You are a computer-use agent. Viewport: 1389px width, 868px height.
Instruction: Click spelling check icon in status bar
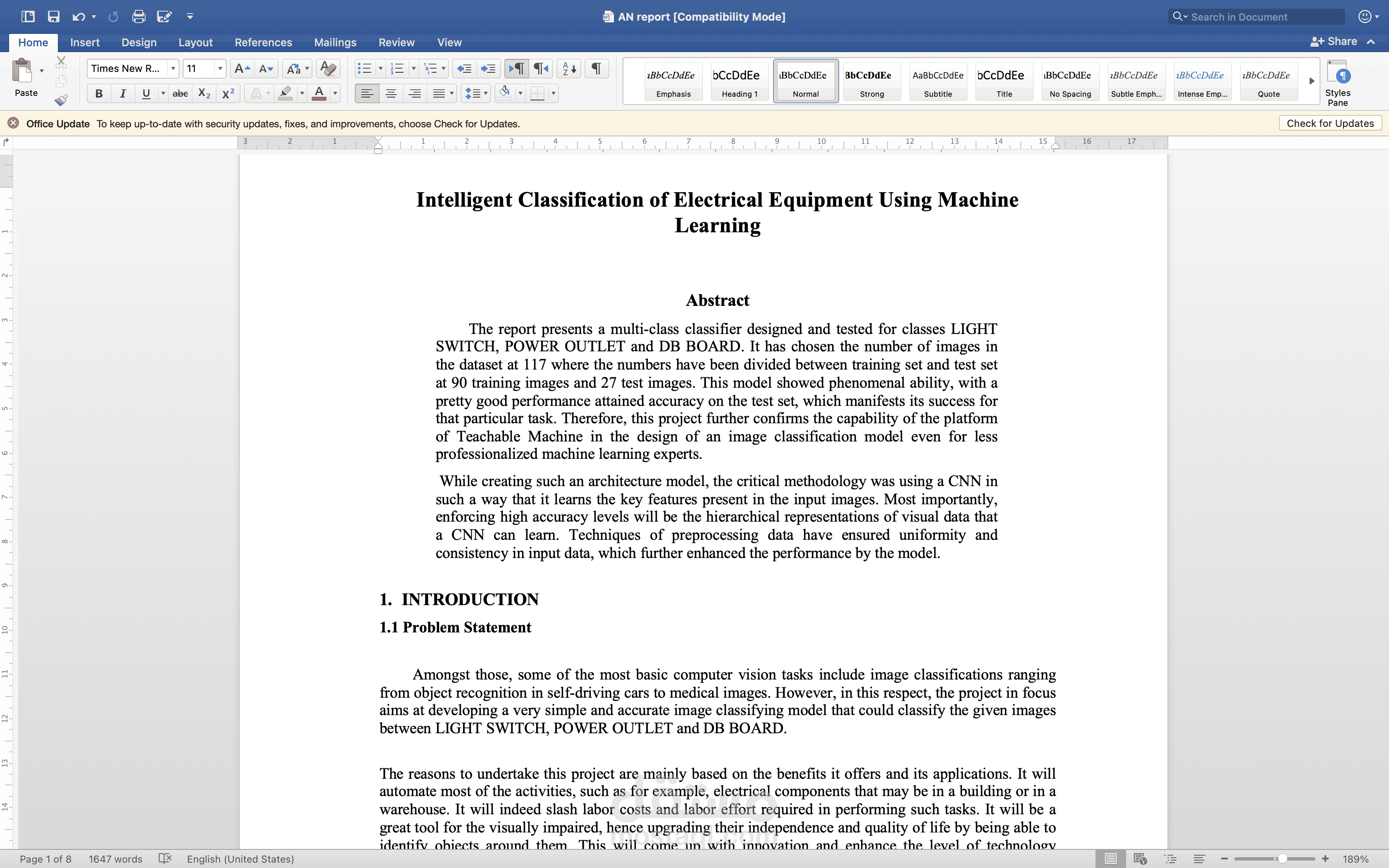click(x=165, y=859)
